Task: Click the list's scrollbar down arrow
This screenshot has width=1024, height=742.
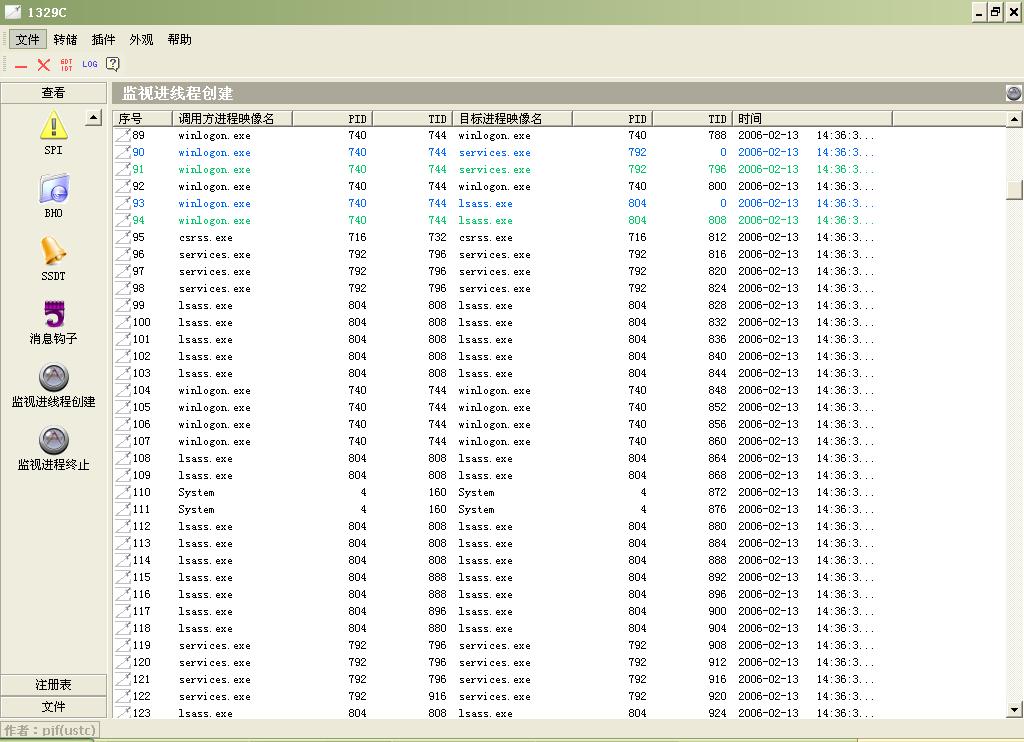Action: point(1015,710)
